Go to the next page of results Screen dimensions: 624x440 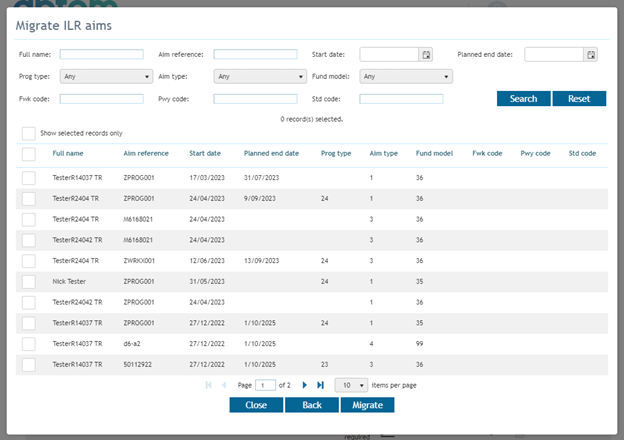(x=304, y=385)
